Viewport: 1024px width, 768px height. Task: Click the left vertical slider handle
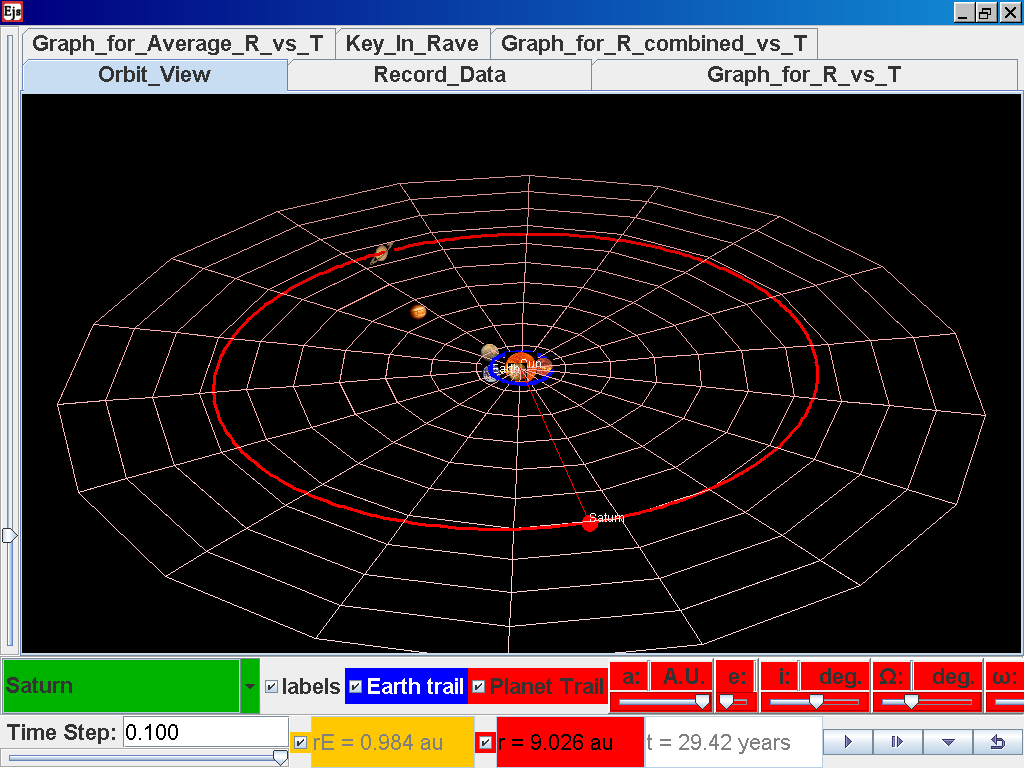tap(9, 536)
